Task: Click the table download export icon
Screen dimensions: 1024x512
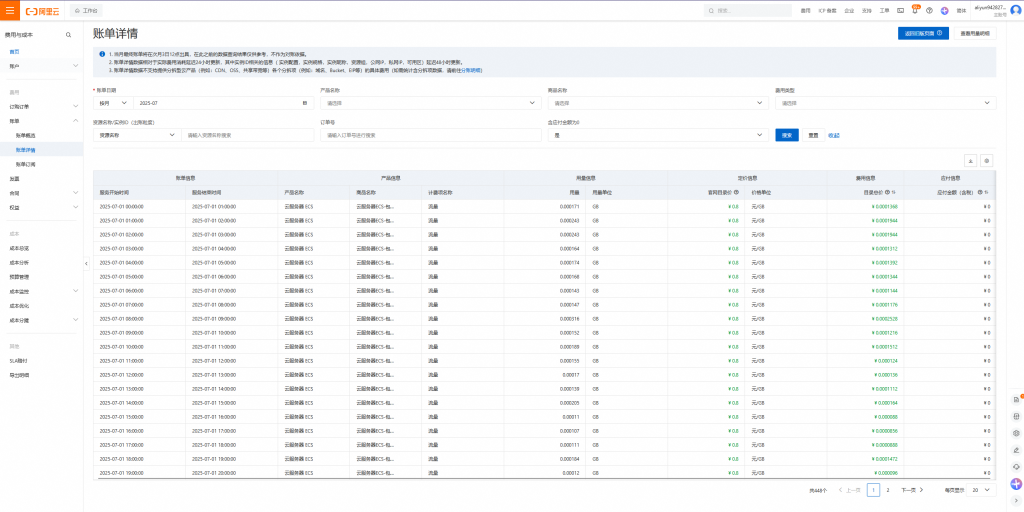Action: click(x=969, y=160)
